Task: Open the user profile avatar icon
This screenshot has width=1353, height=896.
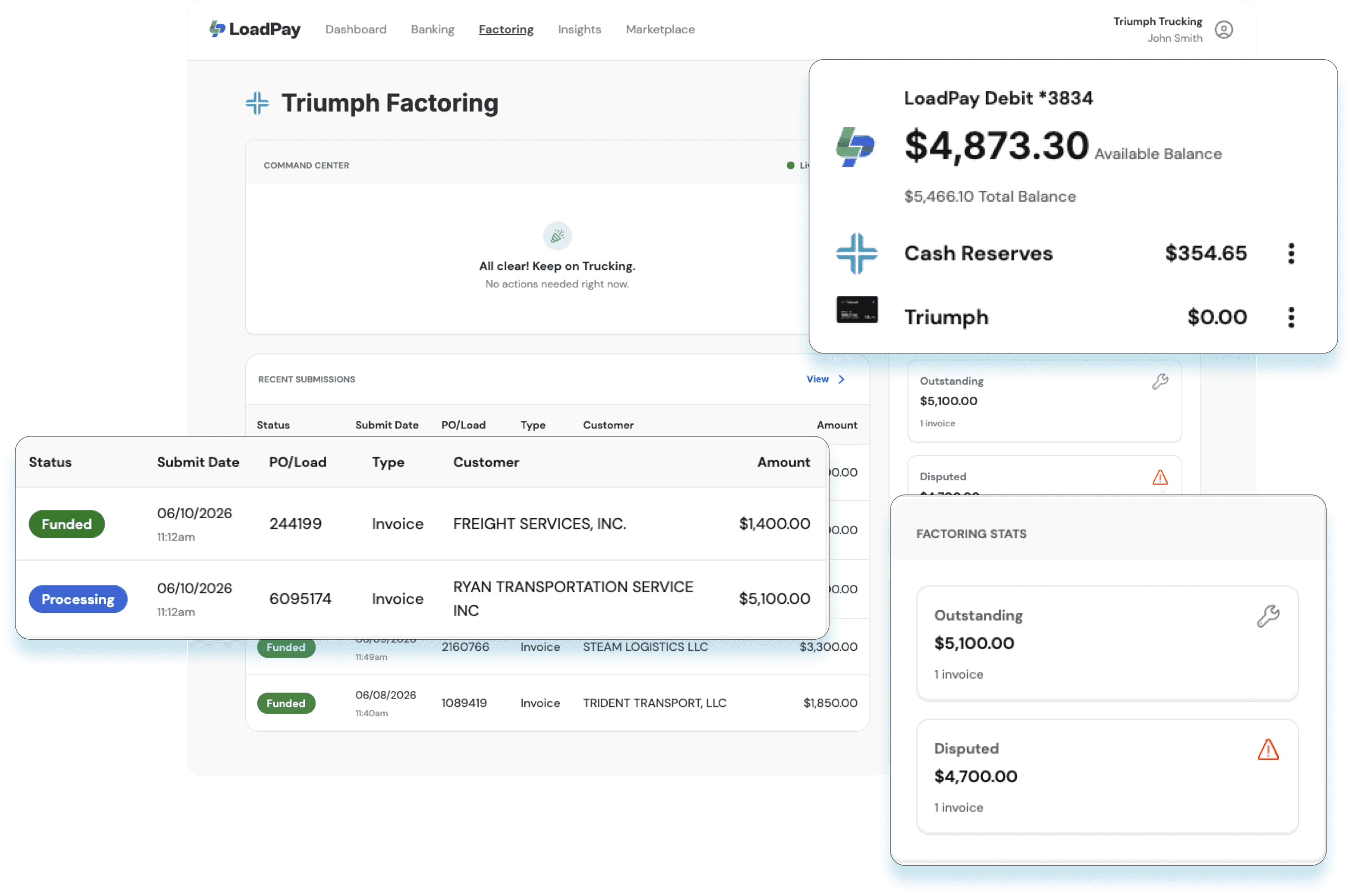Action: coord(1223,30)
